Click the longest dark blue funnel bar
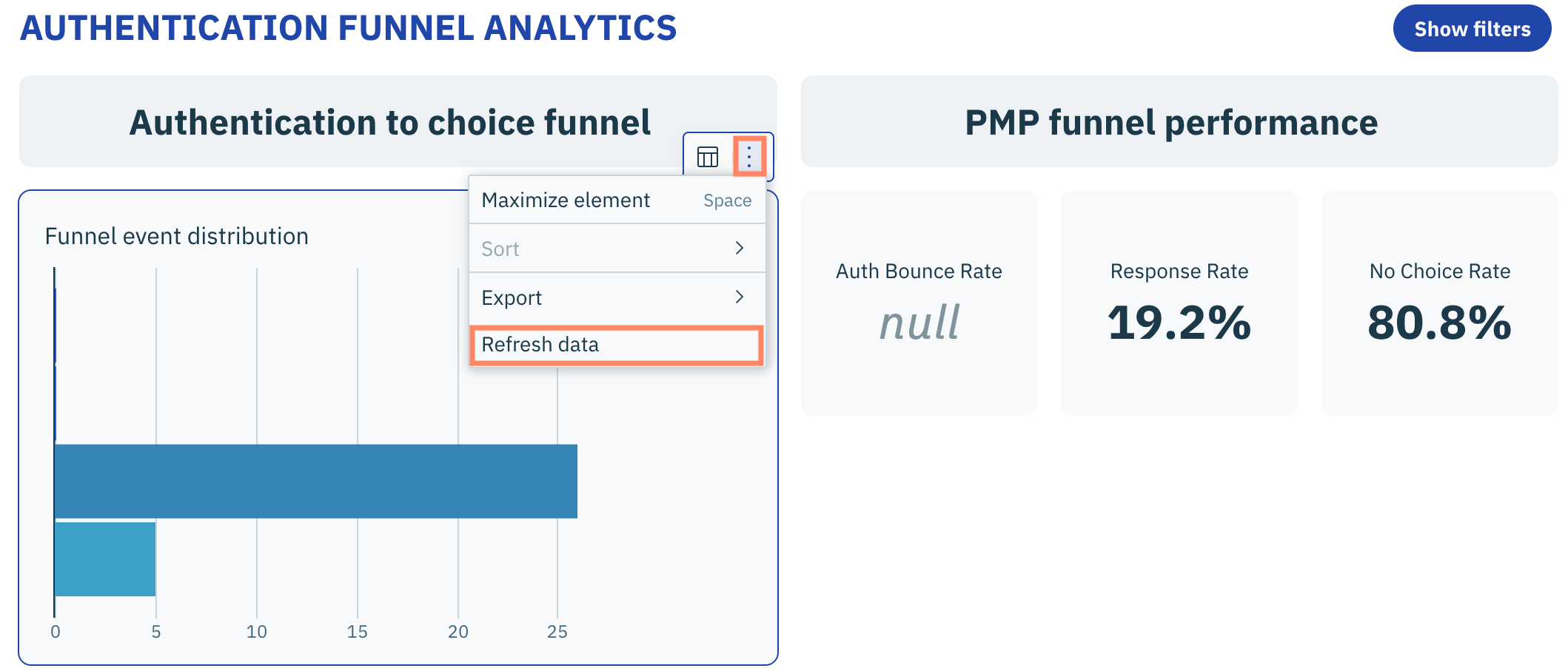 point(315,481)
